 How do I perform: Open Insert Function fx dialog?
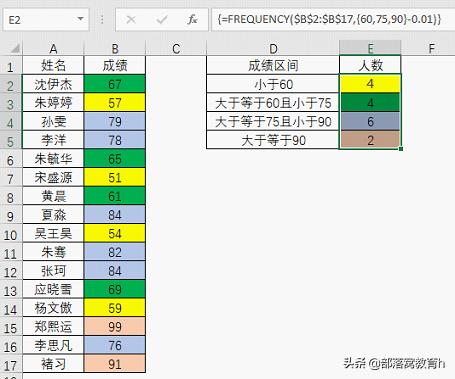[192, 20]
